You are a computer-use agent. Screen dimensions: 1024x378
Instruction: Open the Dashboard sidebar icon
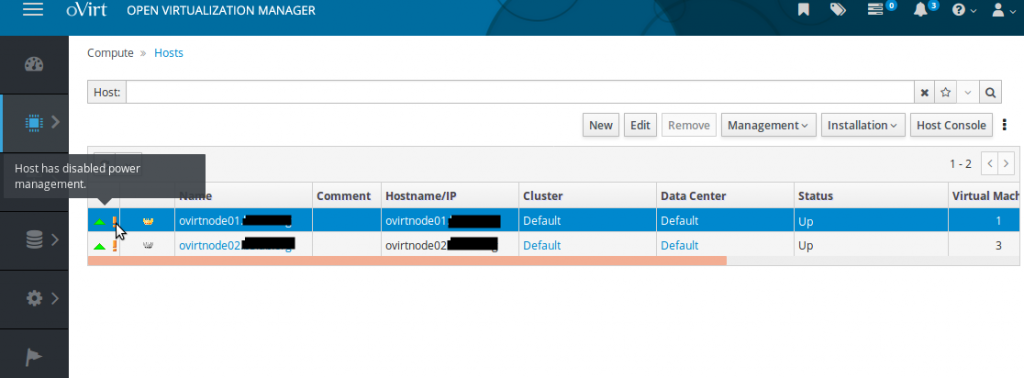click(34, 65)
